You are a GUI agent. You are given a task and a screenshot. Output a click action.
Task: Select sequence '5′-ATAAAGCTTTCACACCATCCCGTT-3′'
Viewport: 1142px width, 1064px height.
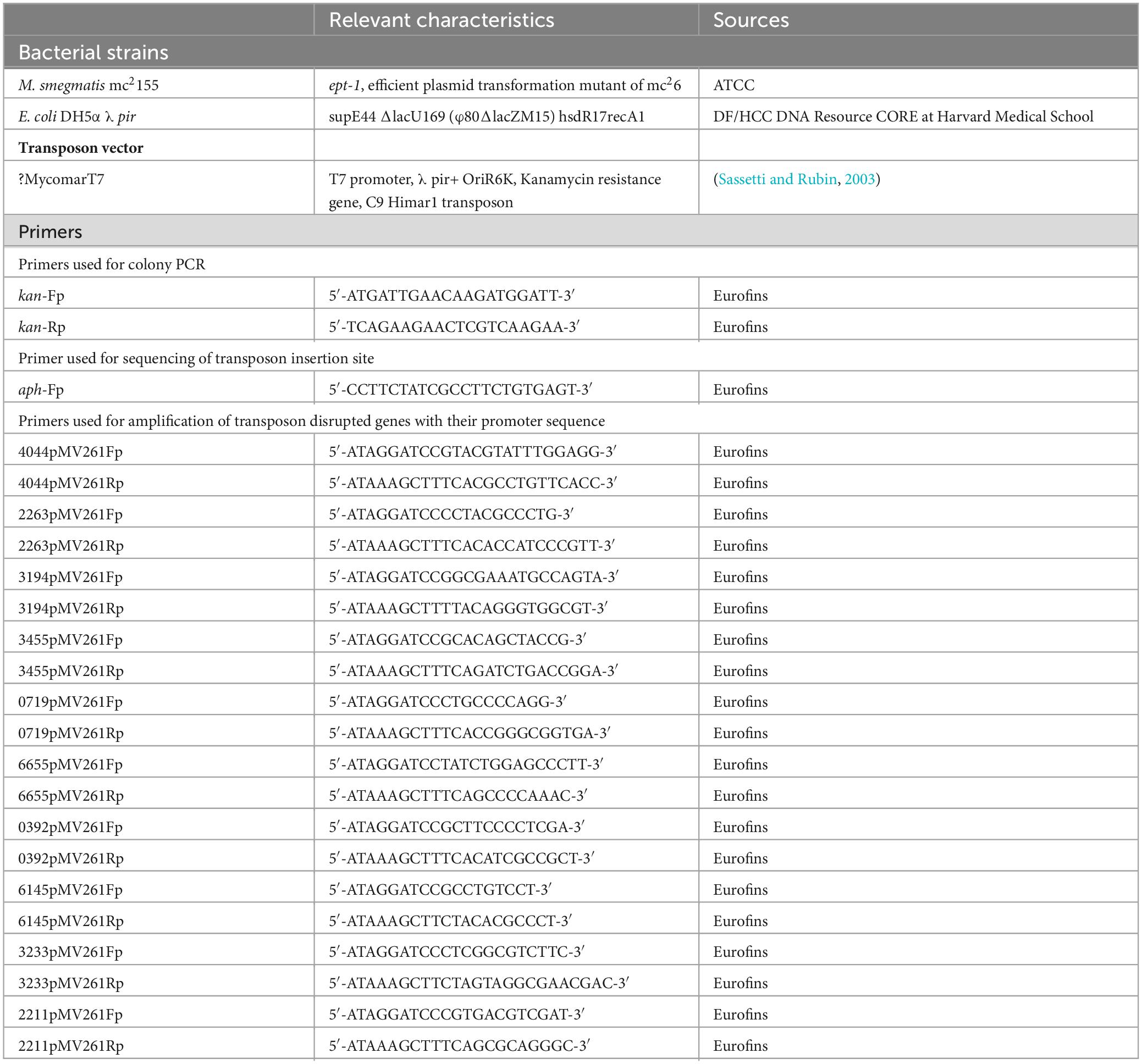click(x=472, y=546)
